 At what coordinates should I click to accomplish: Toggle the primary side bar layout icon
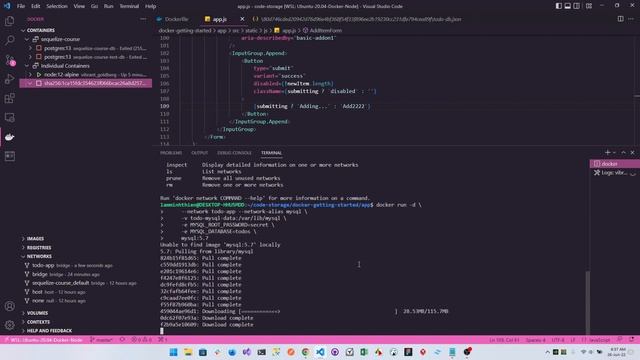click(559, 6)
